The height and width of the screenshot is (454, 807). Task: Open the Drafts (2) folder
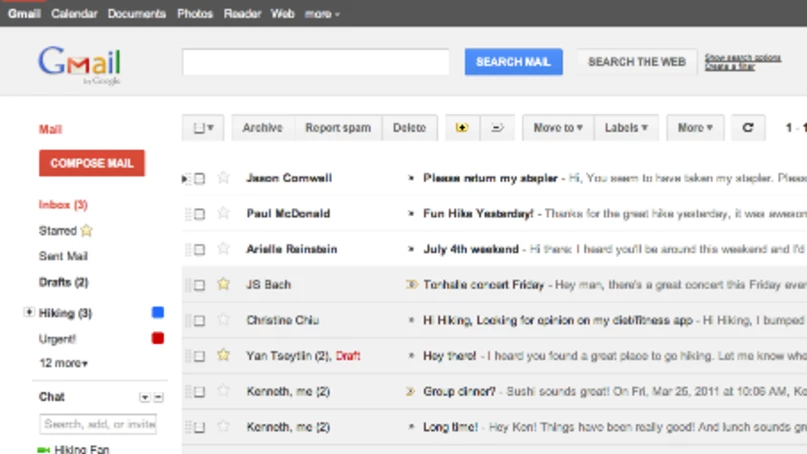[64, 282]
